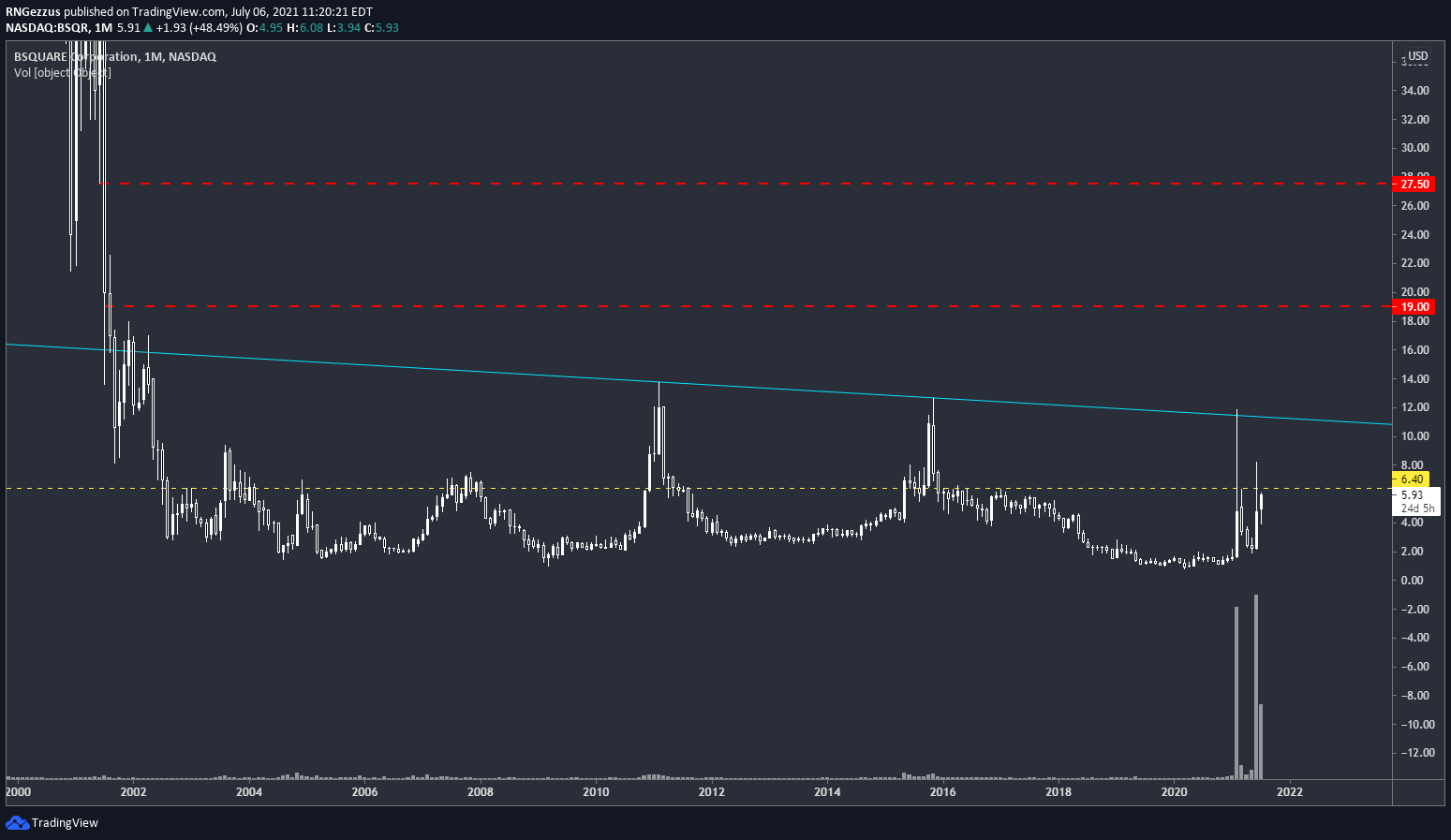Click the 0.00 price axis tick

(1412, 581)
